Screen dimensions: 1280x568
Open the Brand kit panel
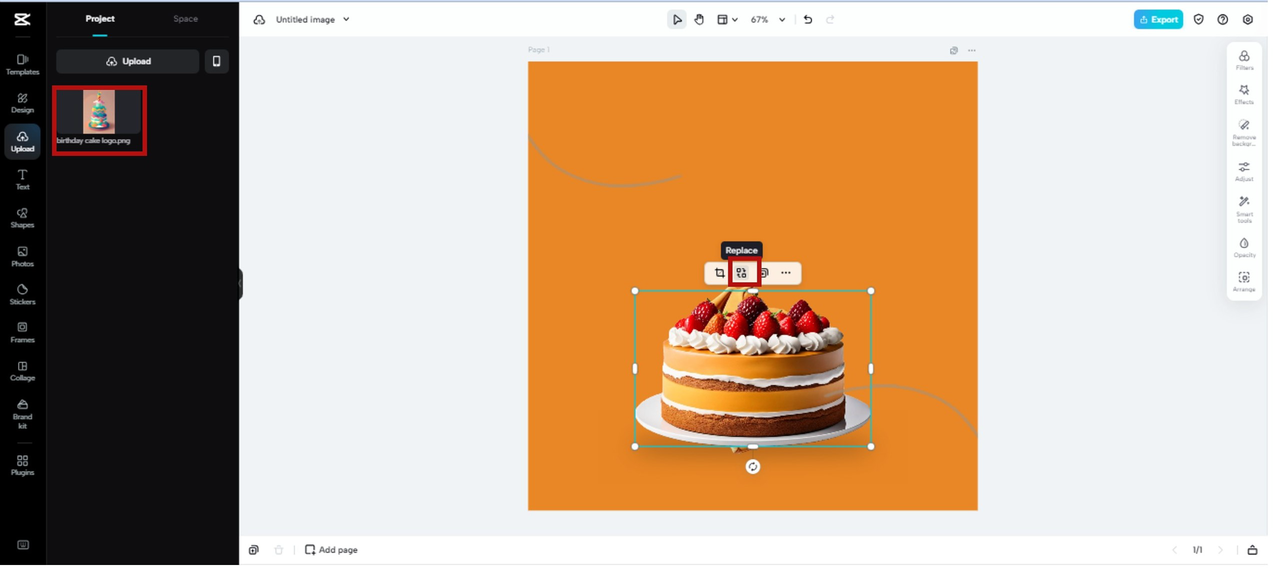pos(22,414)
